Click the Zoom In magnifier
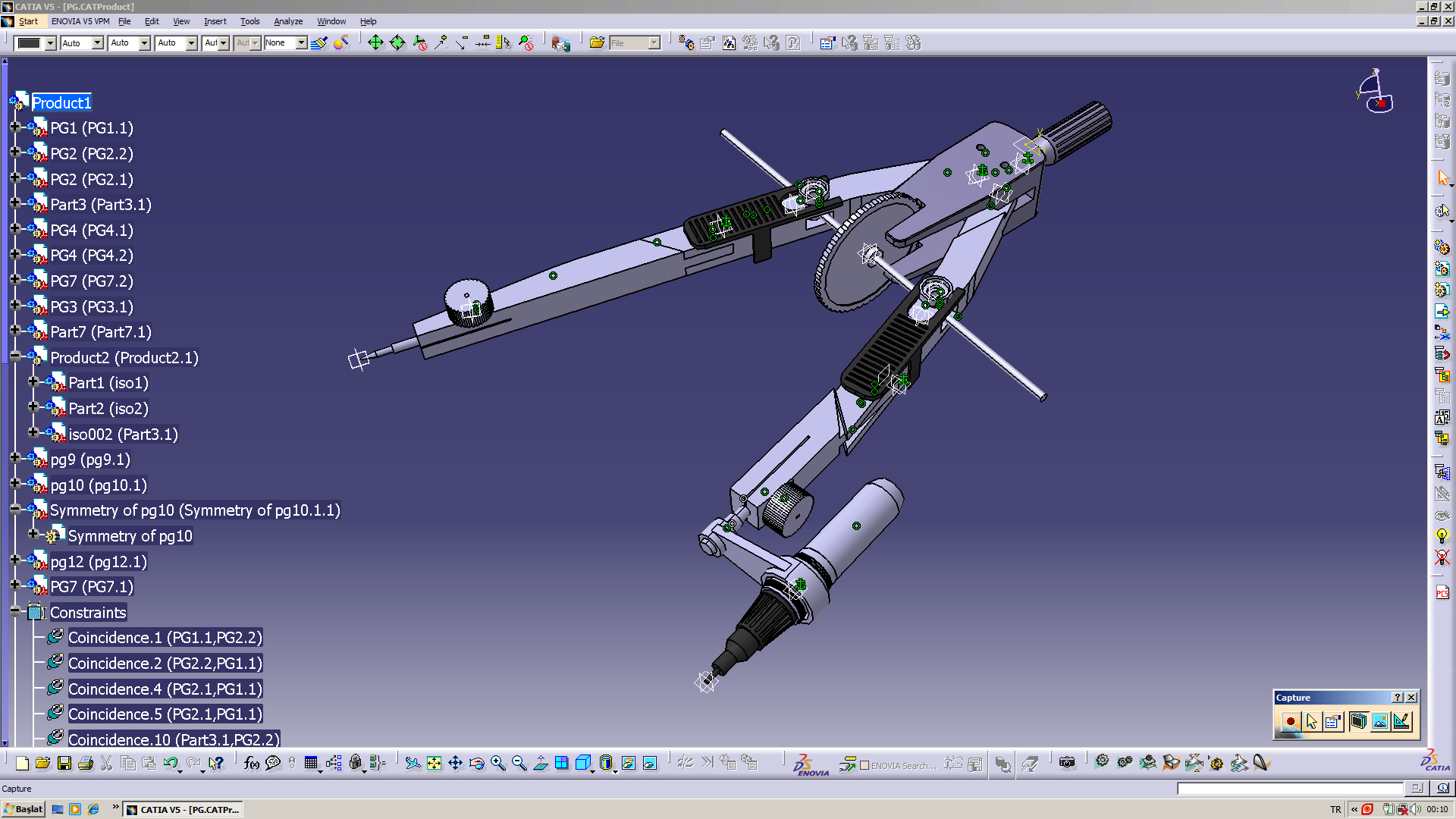This screenshot has height=819, width=1456. (x=498, y=763)
